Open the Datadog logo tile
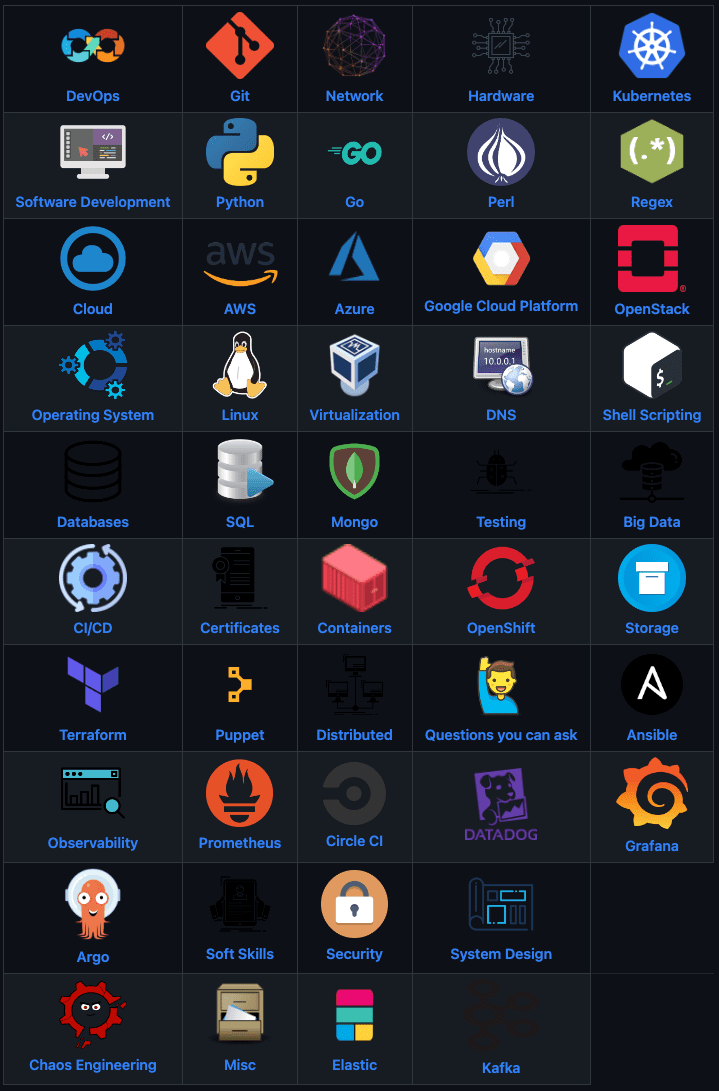The width and height of the screenshot is (719, 1091). (501, 805)
